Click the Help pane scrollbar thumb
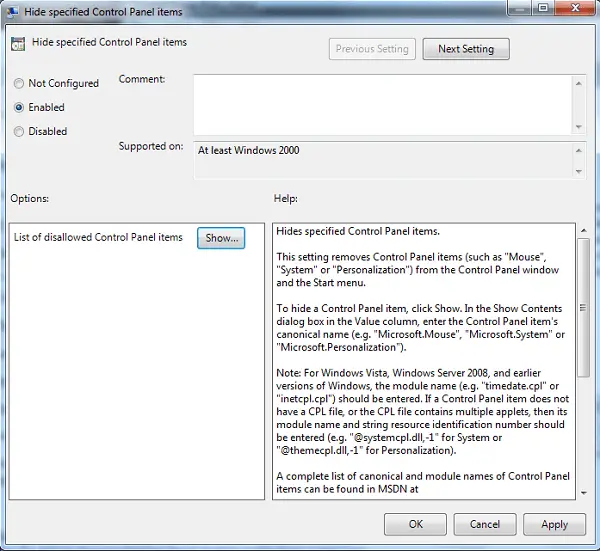The image size is (600, 551). [x=584, y=308]
